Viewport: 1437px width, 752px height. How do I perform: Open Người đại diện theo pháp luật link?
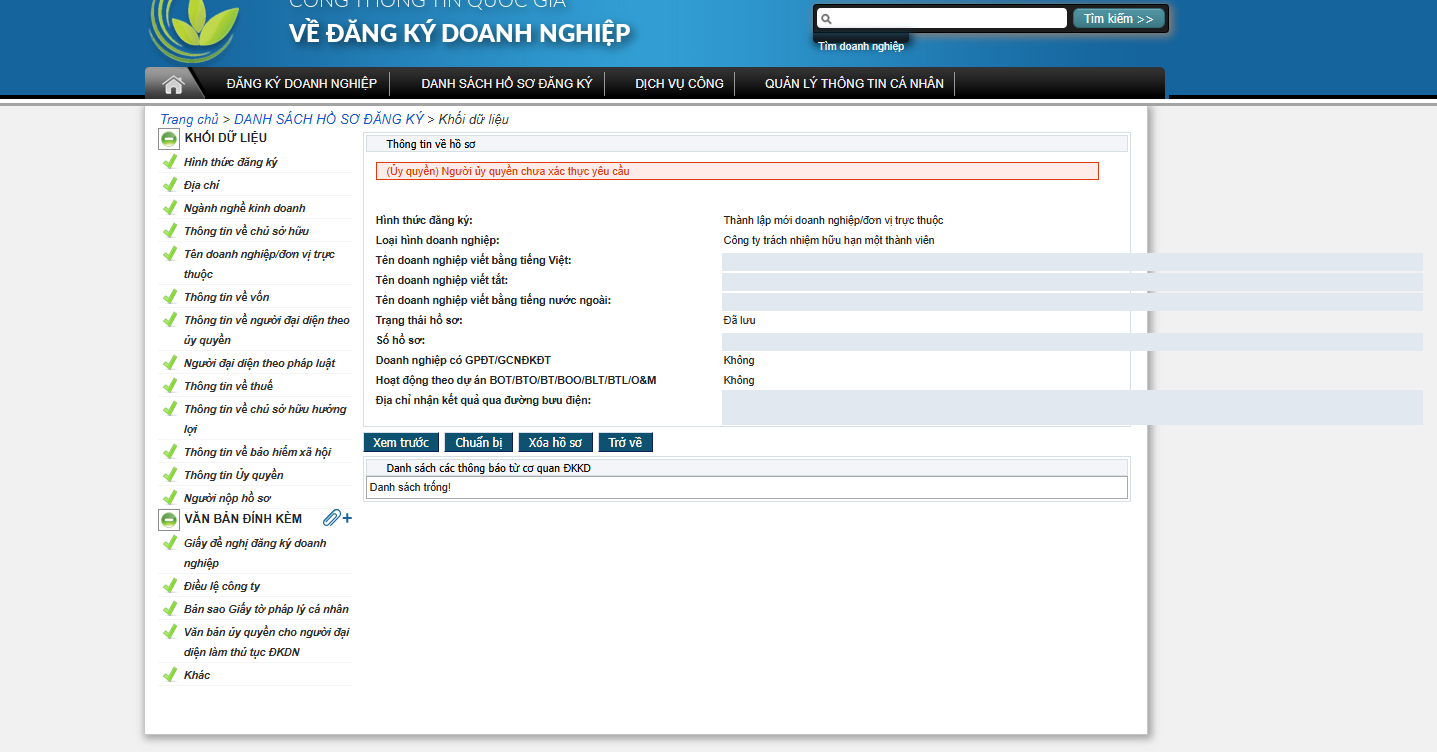[259, 363]
